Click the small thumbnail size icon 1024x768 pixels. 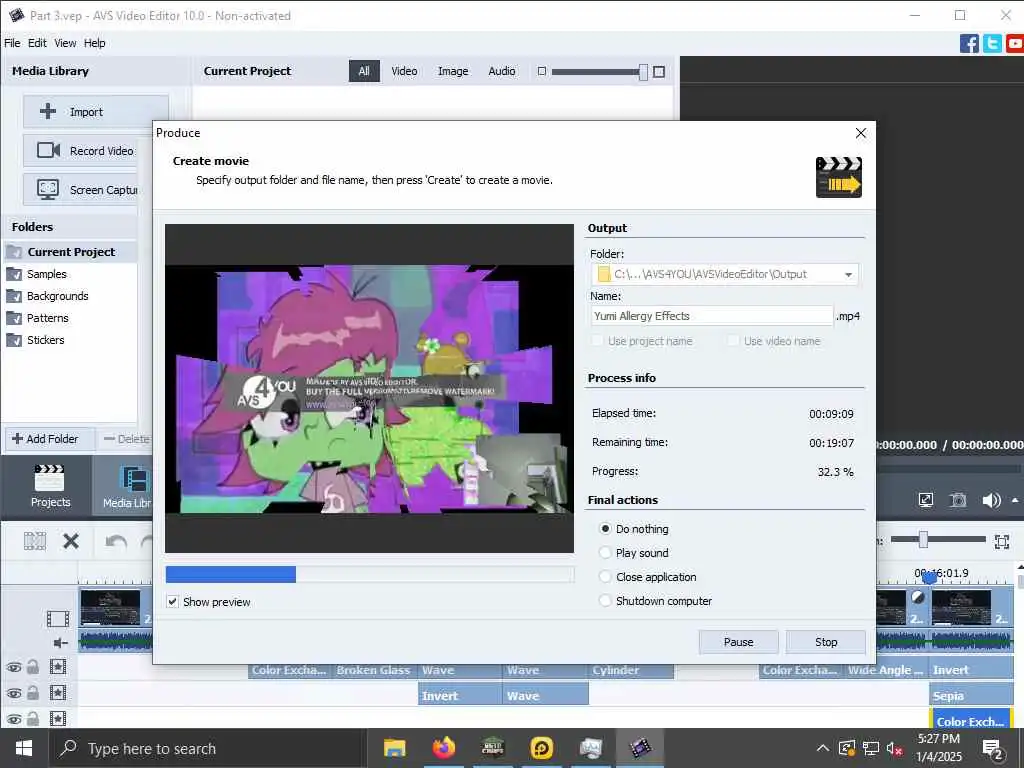(541, 71)
